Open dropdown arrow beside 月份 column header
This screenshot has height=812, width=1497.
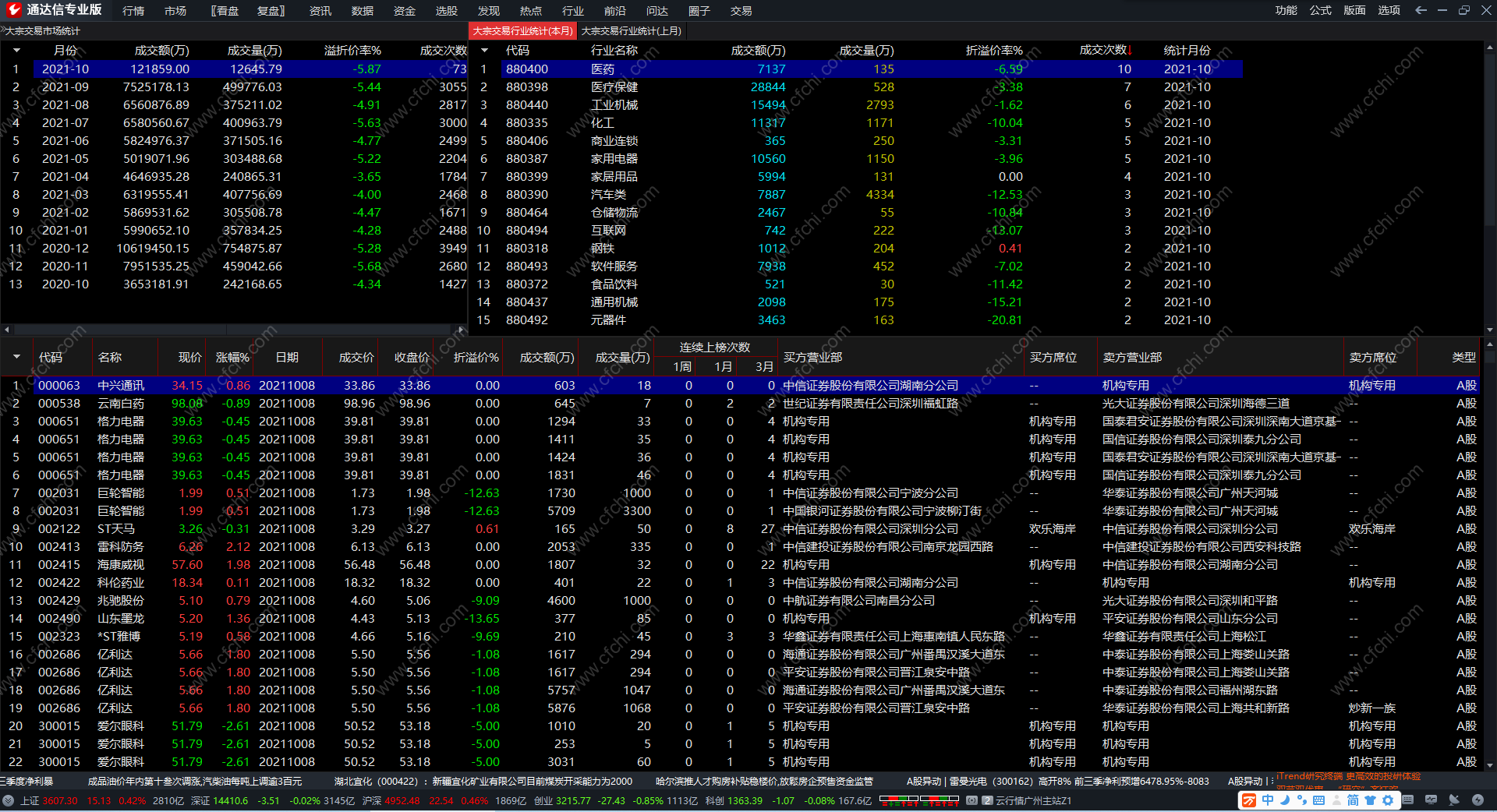(16, 51)
